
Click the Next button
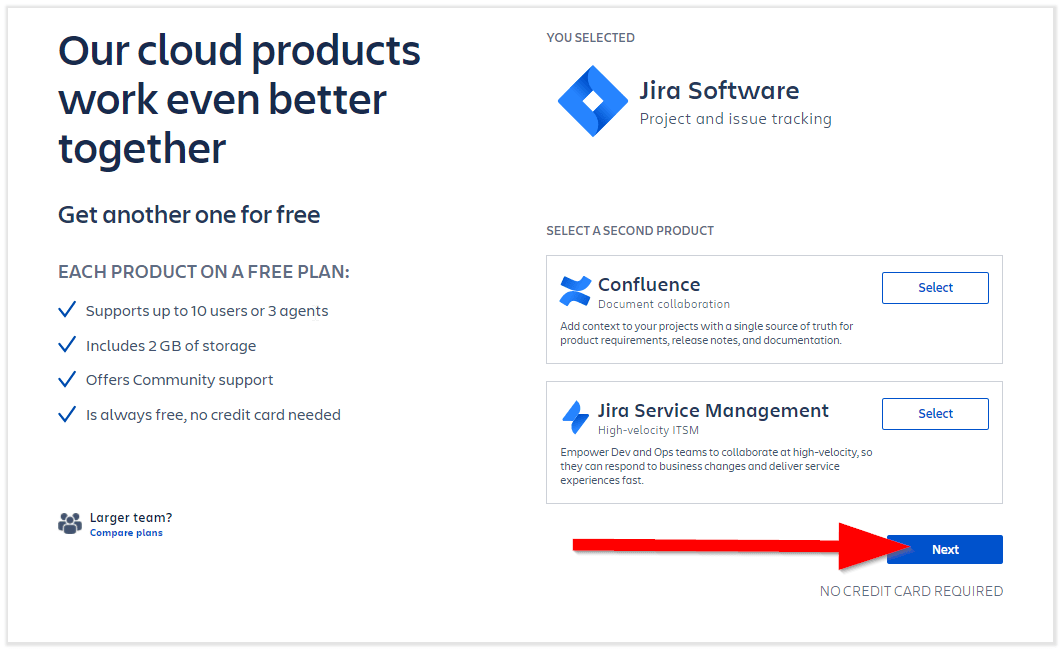coord(945,550)
